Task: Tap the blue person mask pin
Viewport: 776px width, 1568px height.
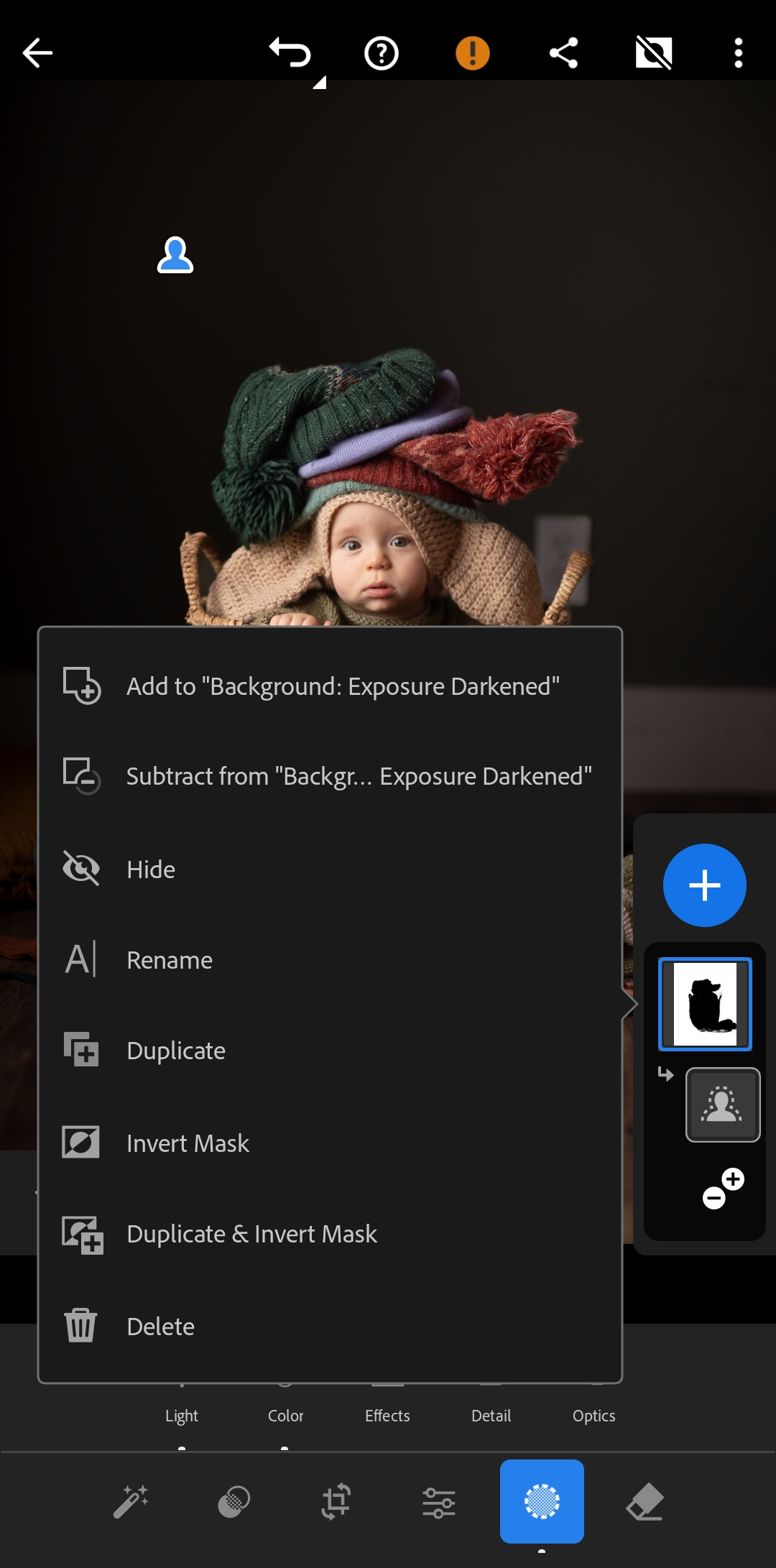Action: point(175,255)
